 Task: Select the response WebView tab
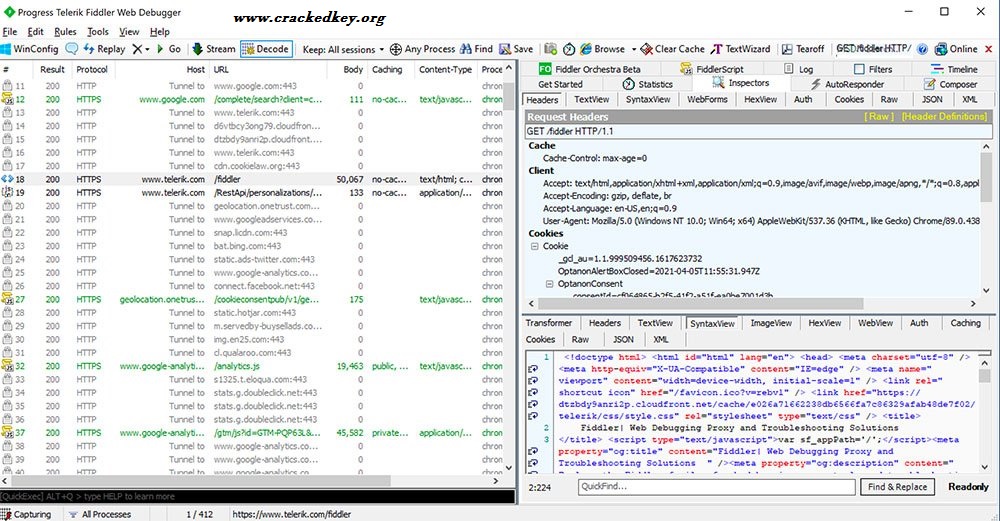875,323
